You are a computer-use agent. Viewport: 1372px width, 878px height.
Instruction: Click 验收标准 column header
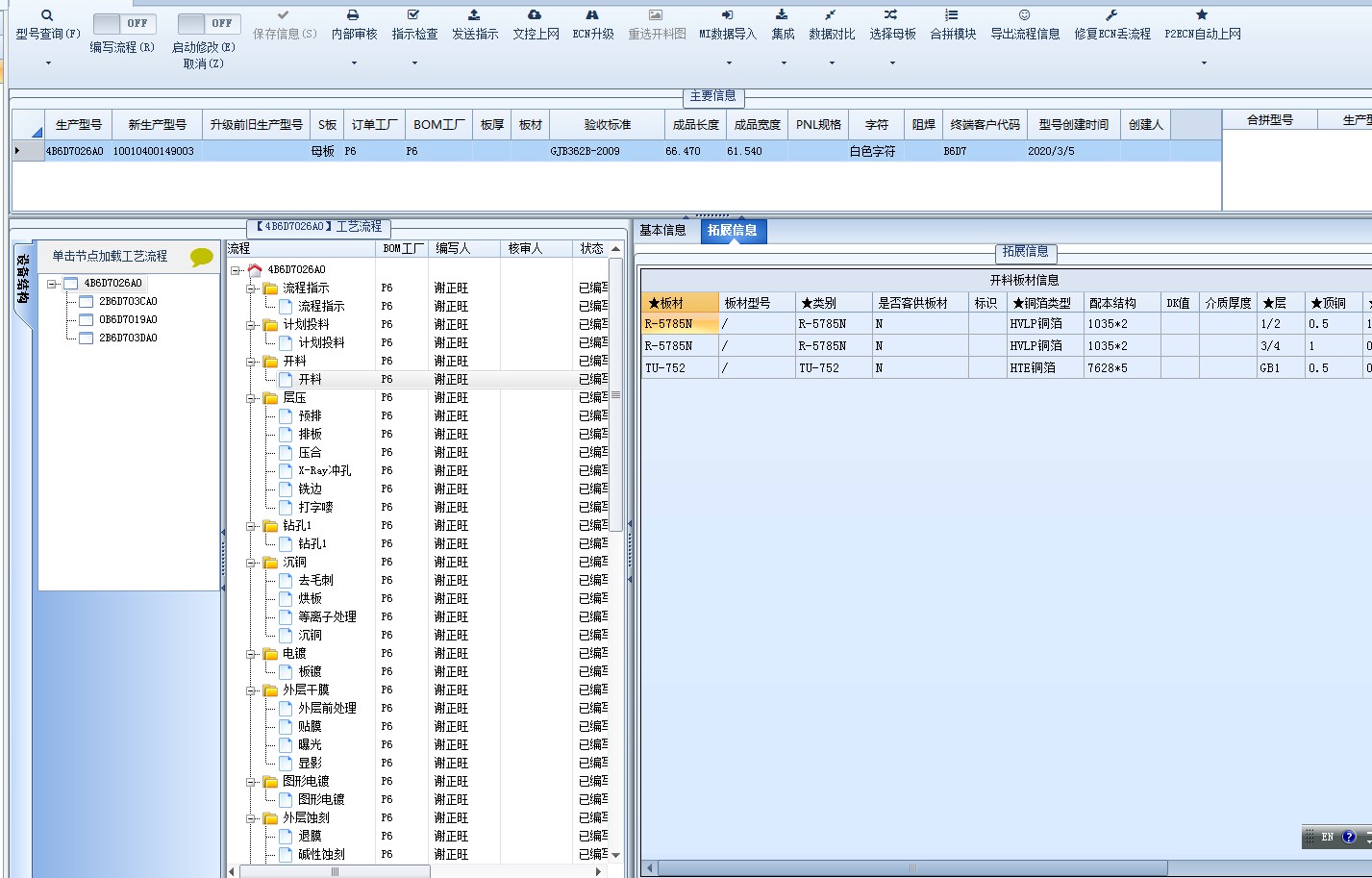(x=607, y=125)
